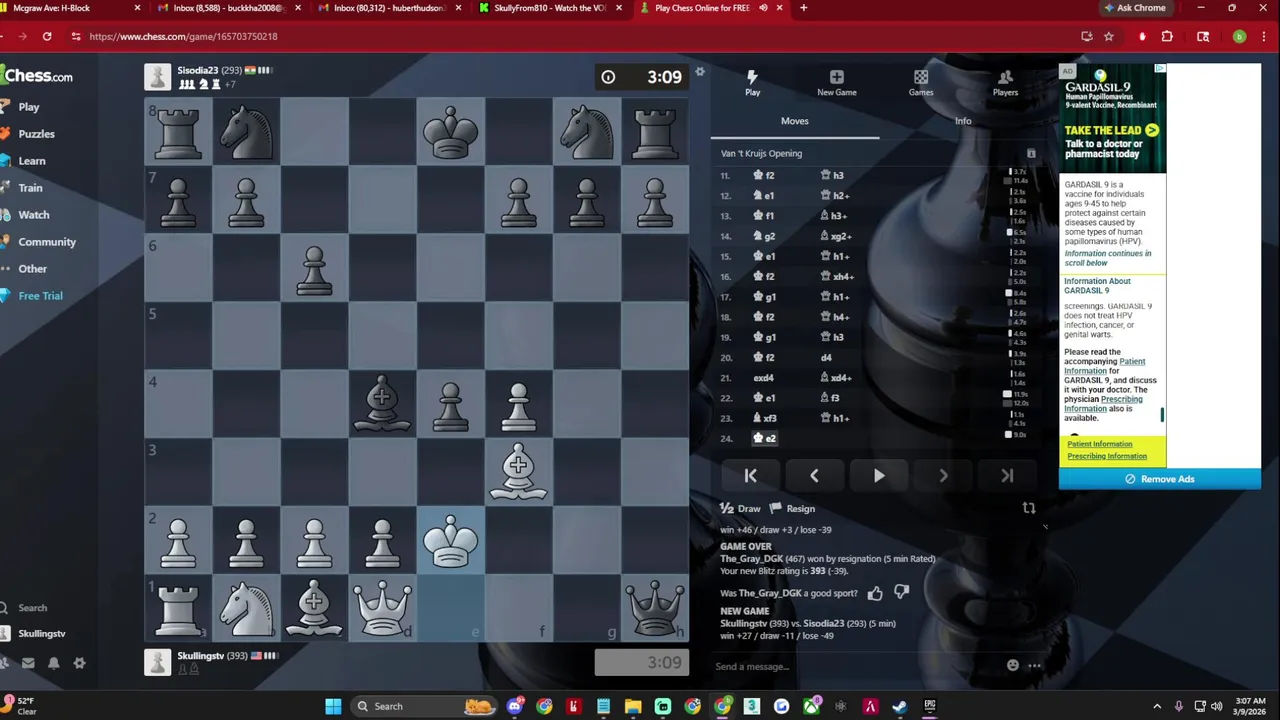The width and height of the screenshot is (1280, 720).
Task: Open sidebar settings gear icon
Action: [x=79, y=663]
